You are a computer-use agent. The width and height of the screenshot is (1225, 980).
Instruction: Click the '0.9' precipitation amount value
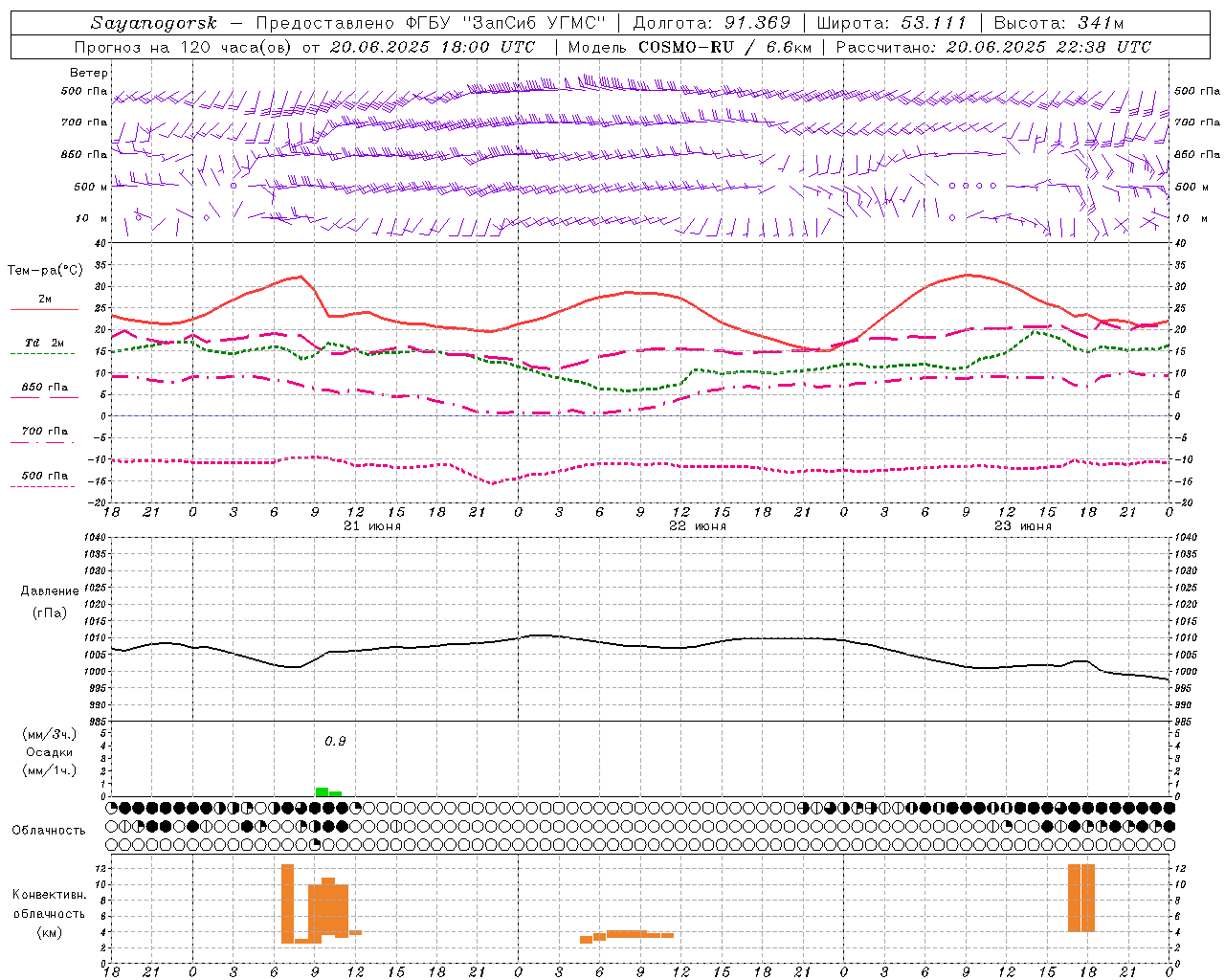coord(335,741)
